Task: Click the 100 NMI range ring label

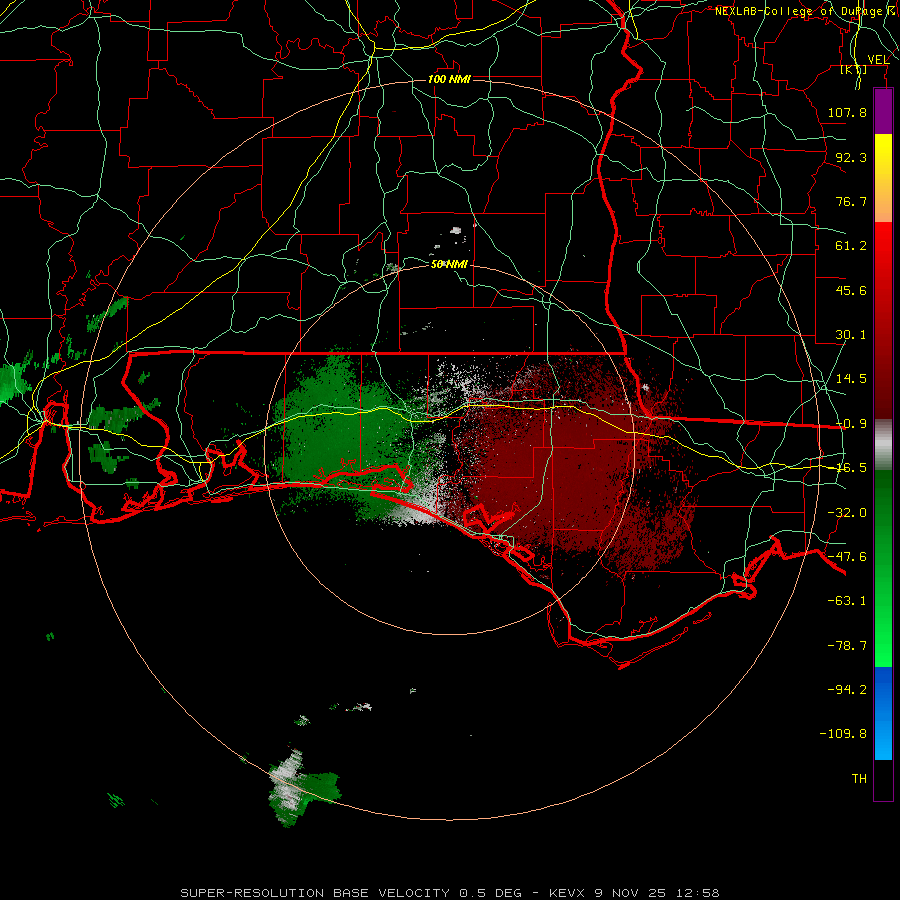Action: 449,79
